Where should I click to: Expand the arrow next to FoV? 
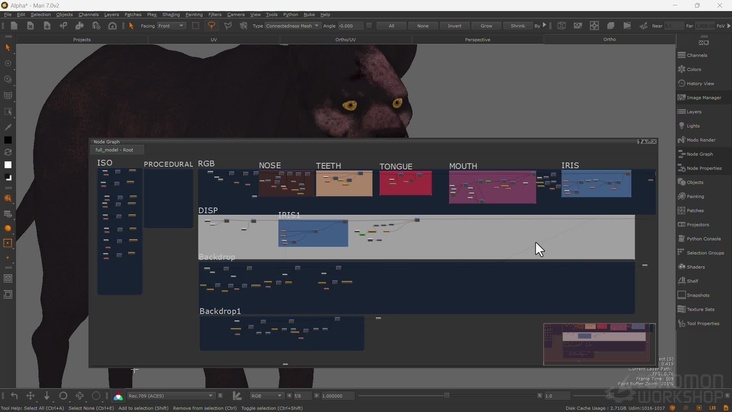click(x=729, y=26)
